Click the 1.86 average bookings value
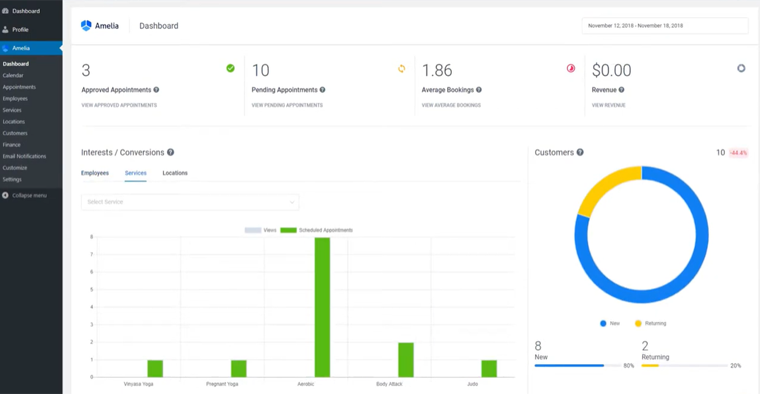 click(437, 70)
